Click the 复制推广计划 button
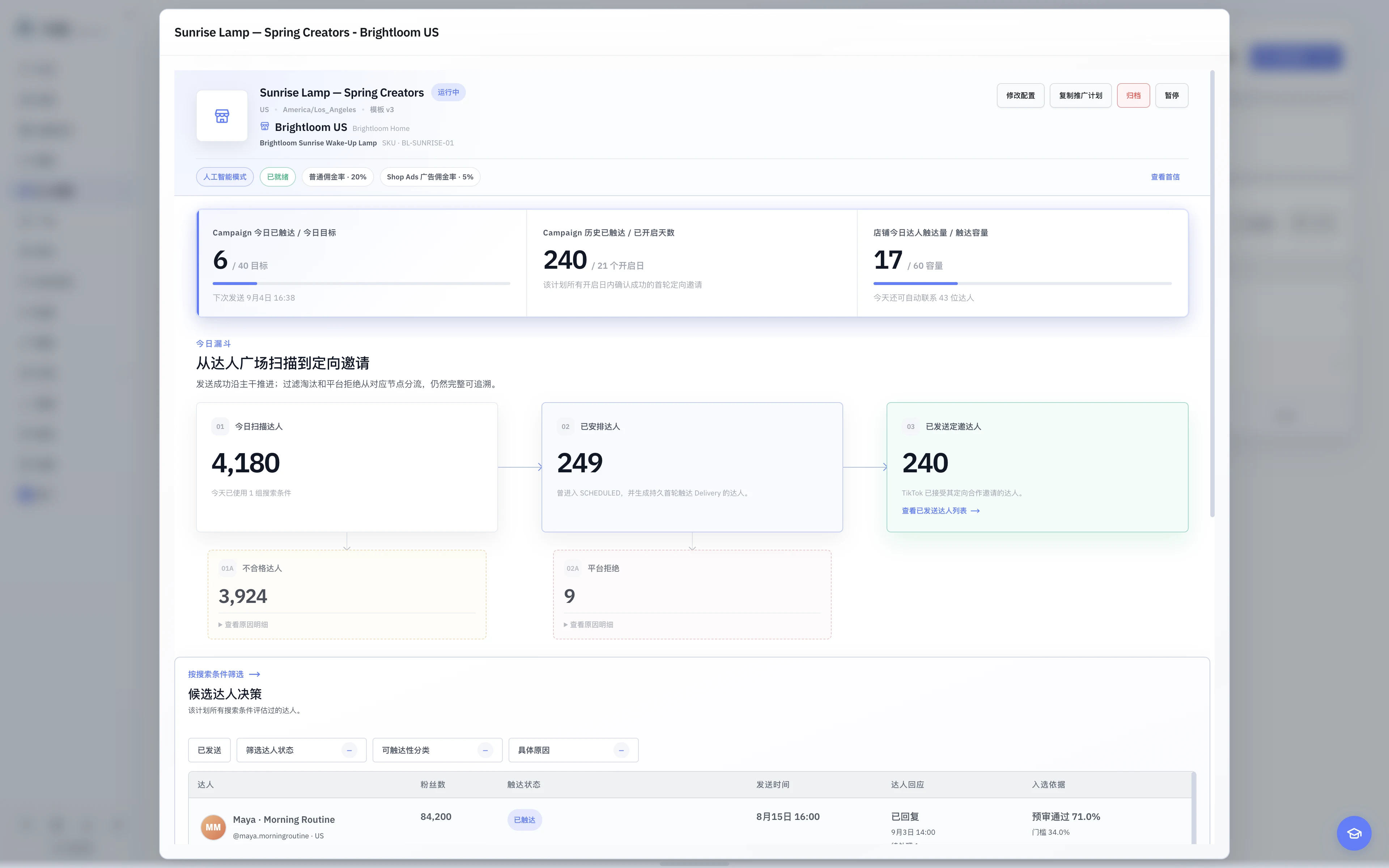The width and height of the screenshot is (1389, 868). [1080, 95]
